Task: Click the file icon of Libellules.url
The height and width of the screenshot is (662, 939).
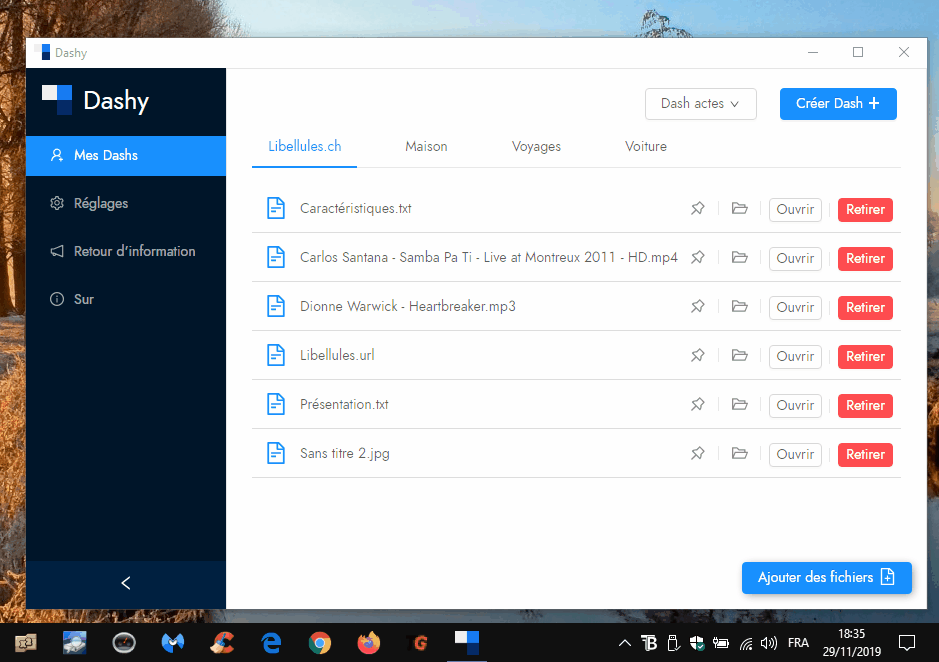Action: coord(275,355)
